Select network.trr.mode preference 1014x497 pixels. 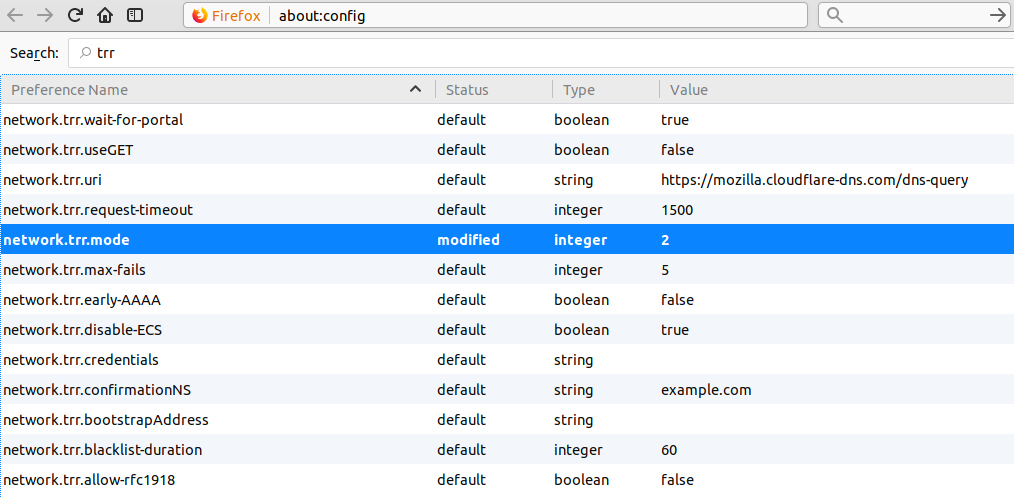[507, 240]
